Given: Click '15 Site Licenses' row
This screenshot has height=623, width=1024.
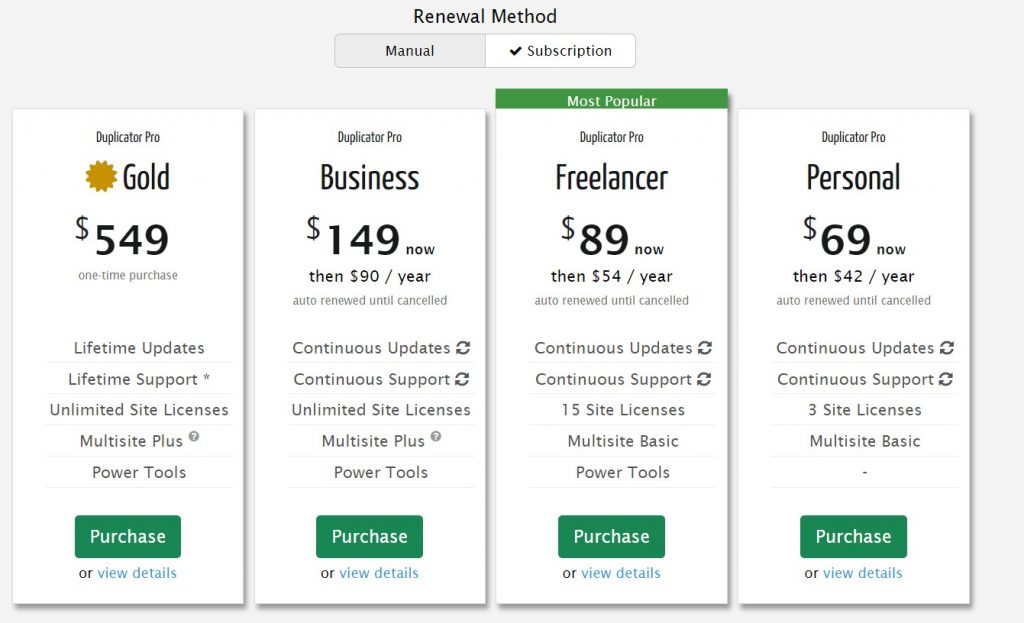Looking at the screenshot, I should tap(623, 410).
